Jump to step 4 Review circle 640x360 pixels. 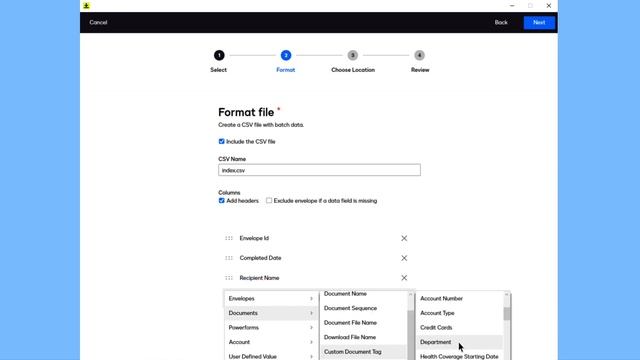[x=419, y=55]
